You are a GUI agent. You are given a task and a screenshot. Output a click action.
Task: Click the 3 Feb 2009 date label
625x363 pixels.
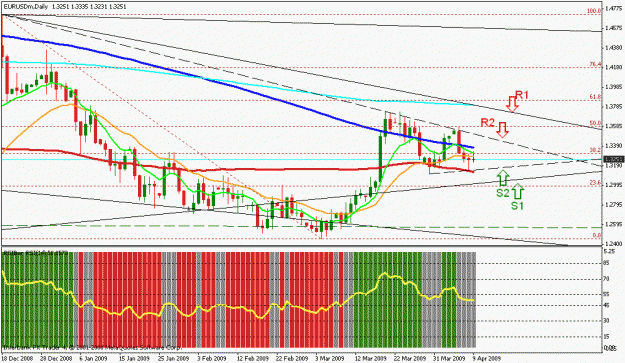[x=211, y=358]
